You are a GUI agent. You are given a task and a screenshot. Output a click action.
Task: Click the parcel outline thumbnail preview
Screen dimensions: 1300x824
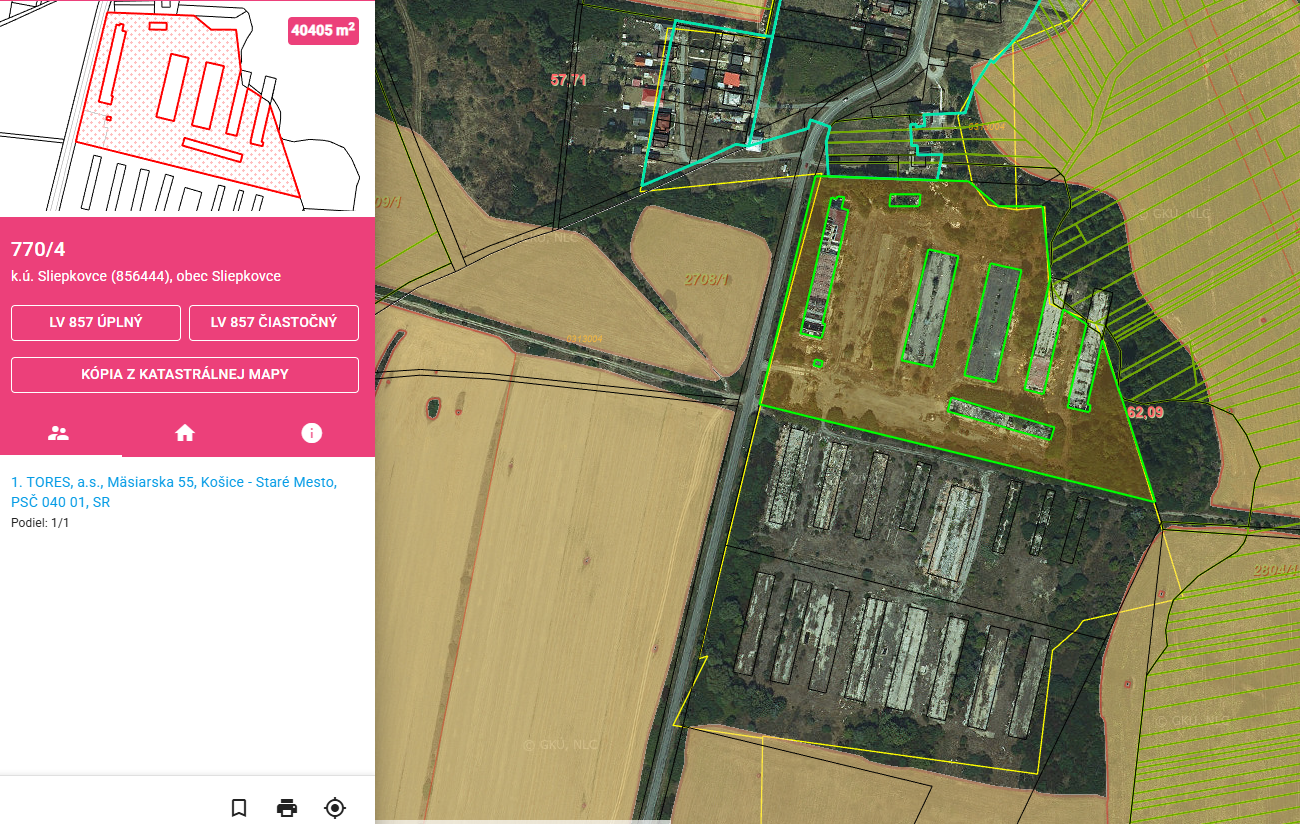tap(187, 108)
